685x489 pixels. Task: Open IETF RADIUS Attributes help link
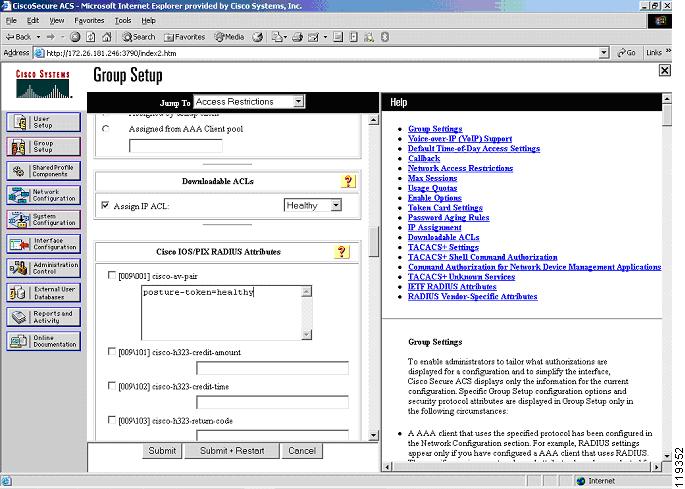click(452, 287)
